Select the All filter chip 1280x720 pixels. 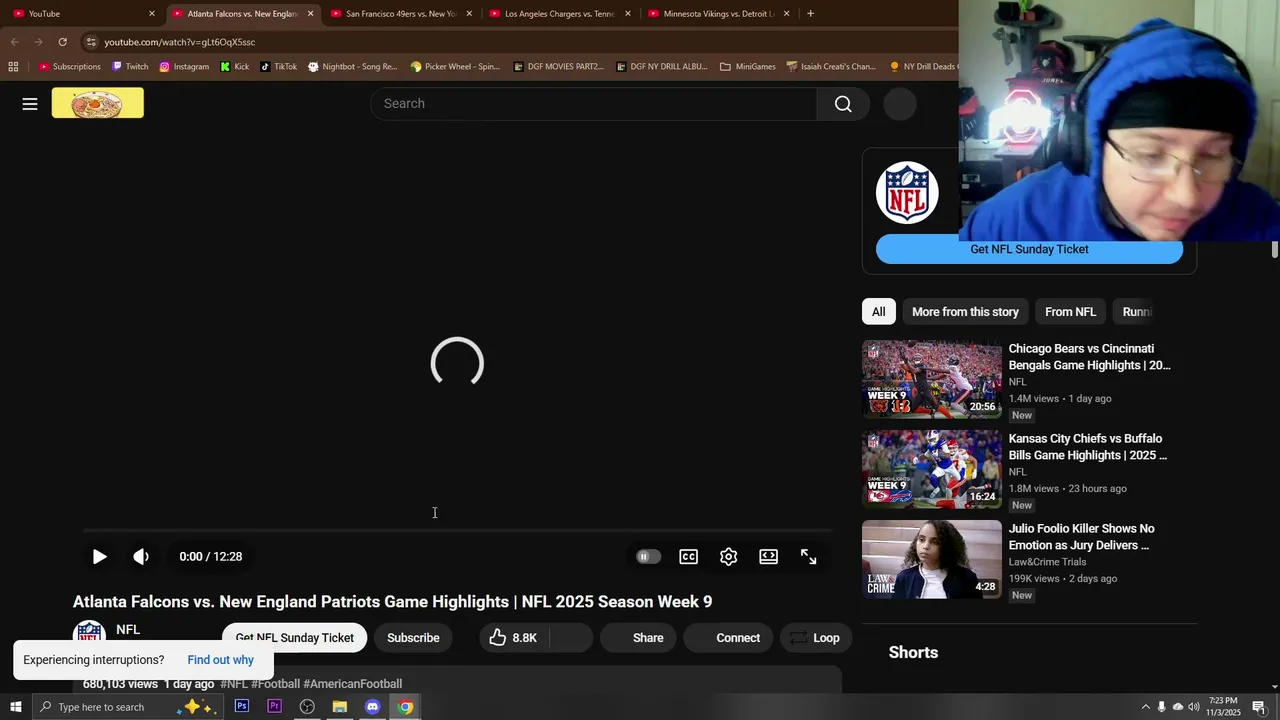(x=878, y=312)
